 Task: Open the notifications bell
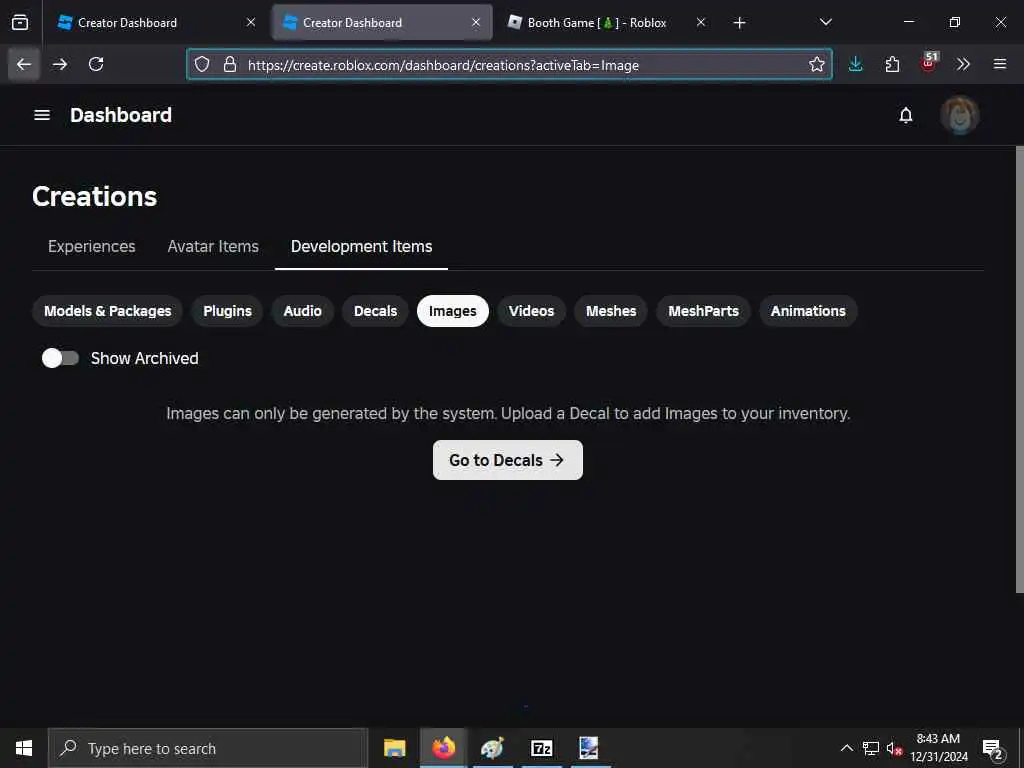(905, 115)
